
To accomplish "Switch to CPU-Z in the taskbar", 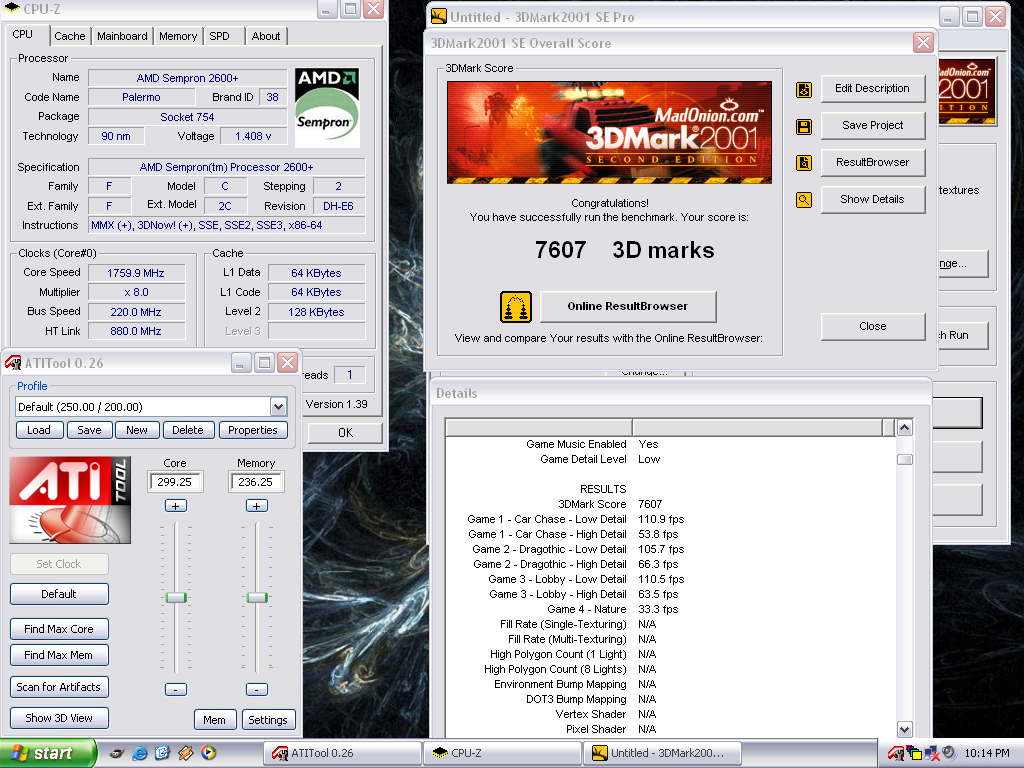I will click(x=503, y=753).
